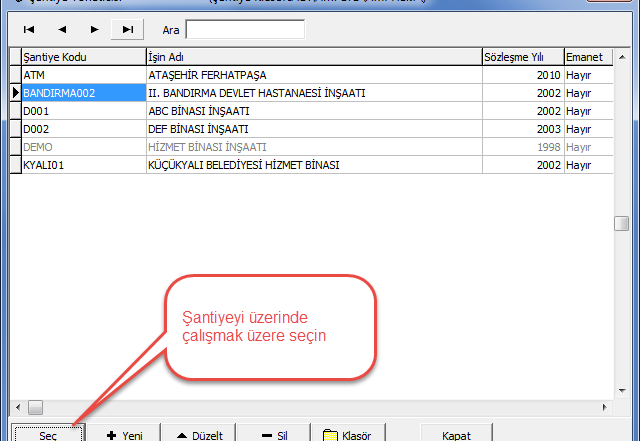640x441 pixels.
Task: Create a new site with Yeni button
Action: (125, 435)
